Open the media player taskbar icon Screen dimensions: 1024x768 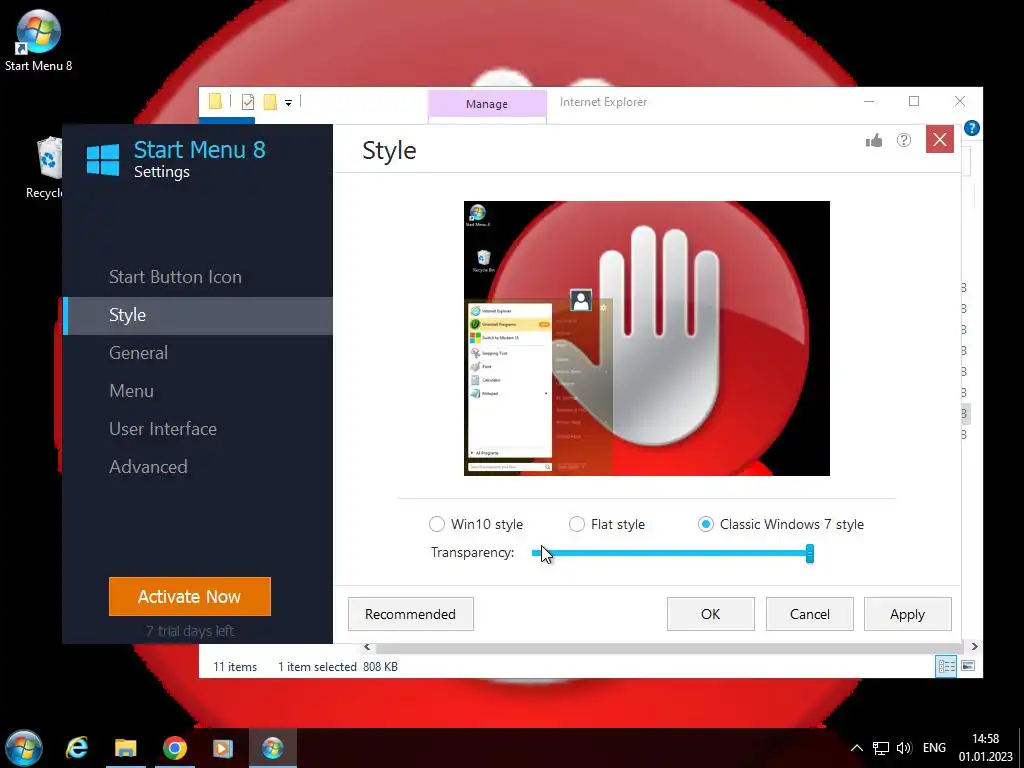click(x=223, y=748)
